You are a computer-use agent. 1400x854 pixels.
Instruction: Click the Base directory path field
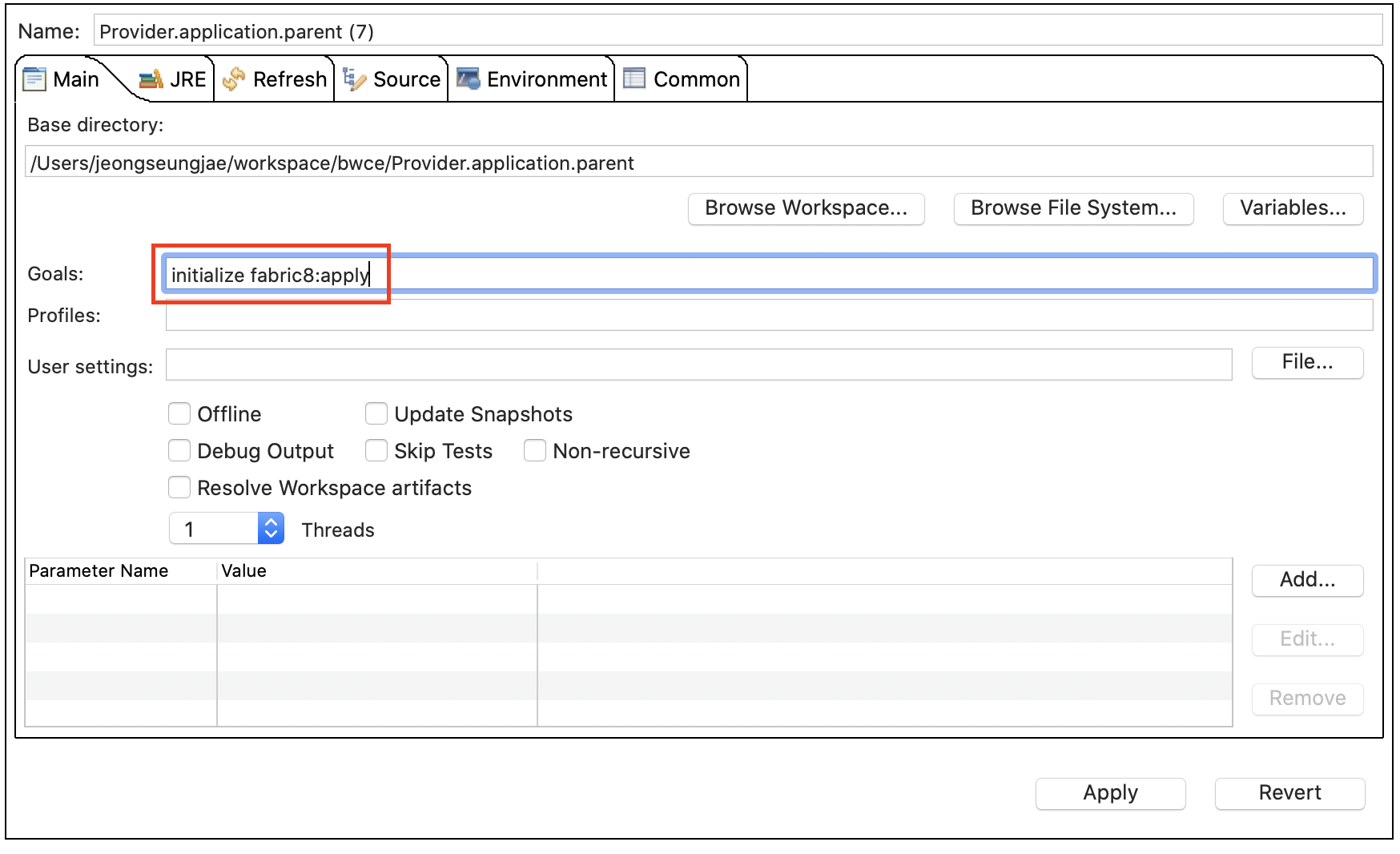tap(698, 163)
